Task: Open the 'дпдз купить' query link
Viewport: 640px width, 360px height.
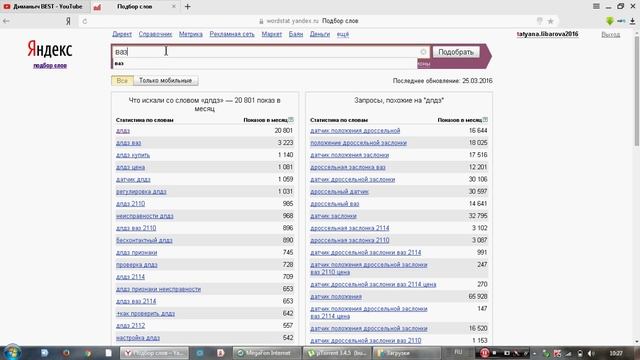Action: point(133,155)
